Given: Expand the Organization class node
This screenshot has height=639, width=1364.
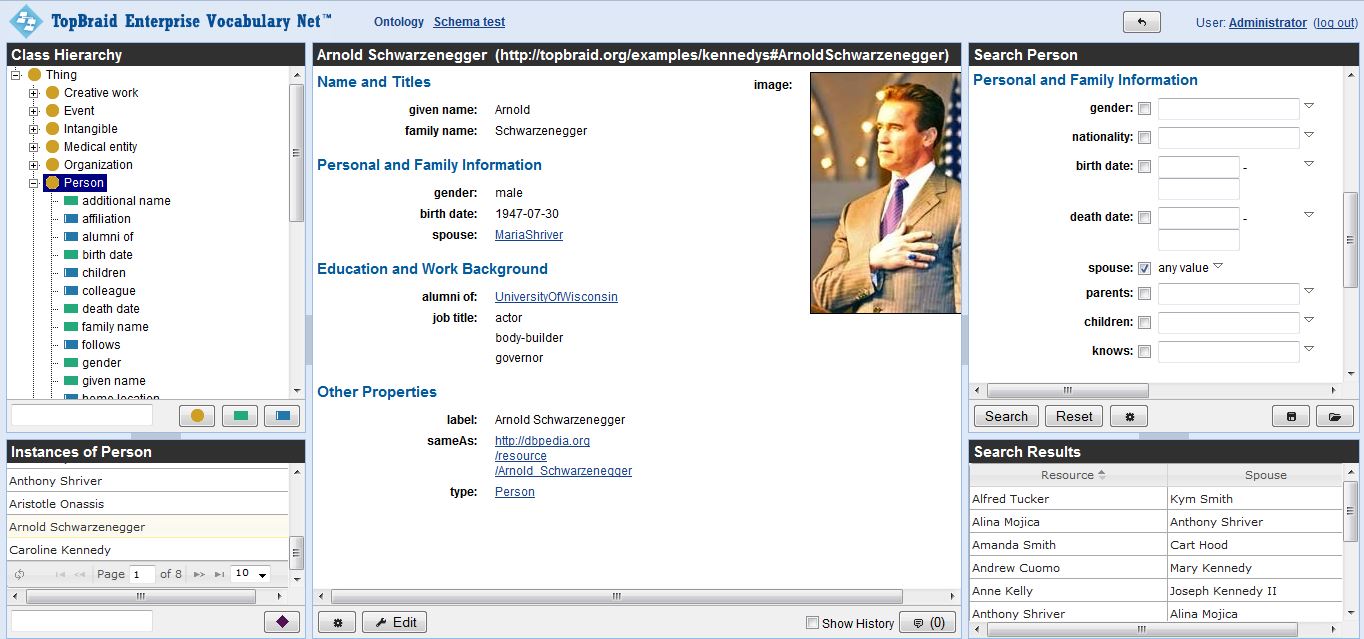Looking at the screenshot, I should [x=34, y=165].
